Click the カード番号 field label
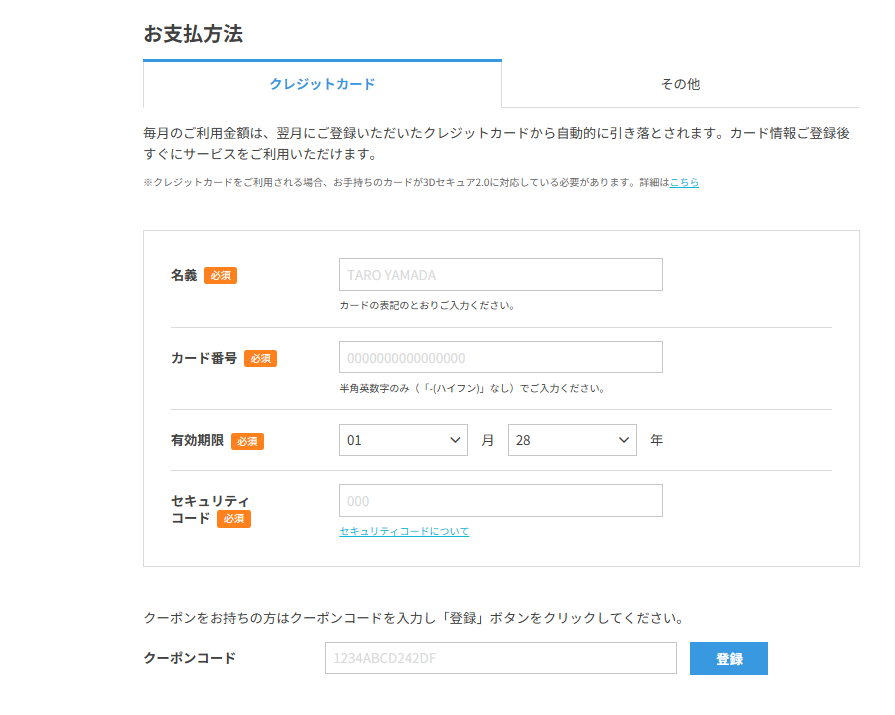The image size is (895, 715). (x=204, y=358)
